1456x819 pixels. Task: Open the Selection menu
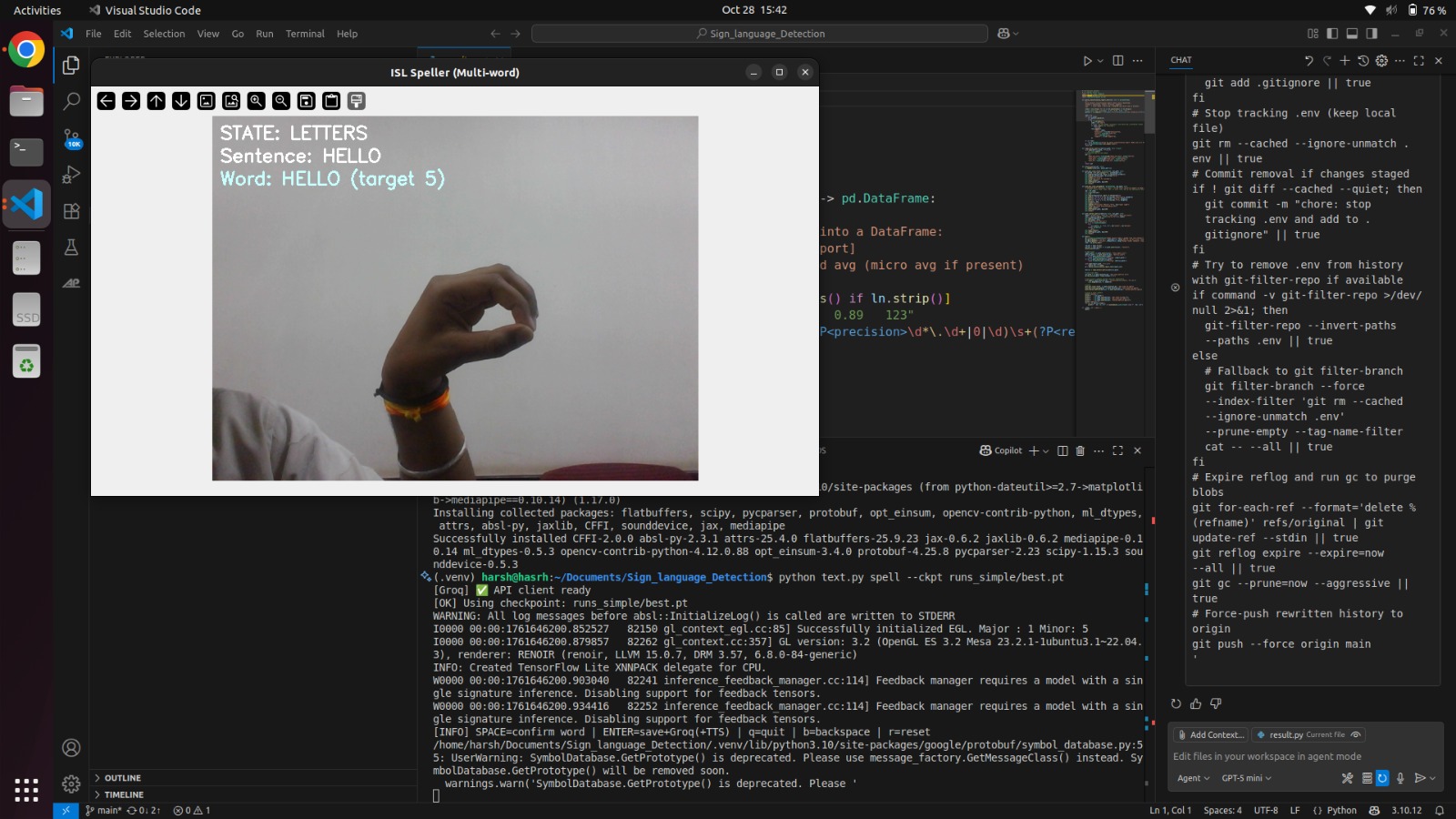pyautogui.click(x=164, y=34)
